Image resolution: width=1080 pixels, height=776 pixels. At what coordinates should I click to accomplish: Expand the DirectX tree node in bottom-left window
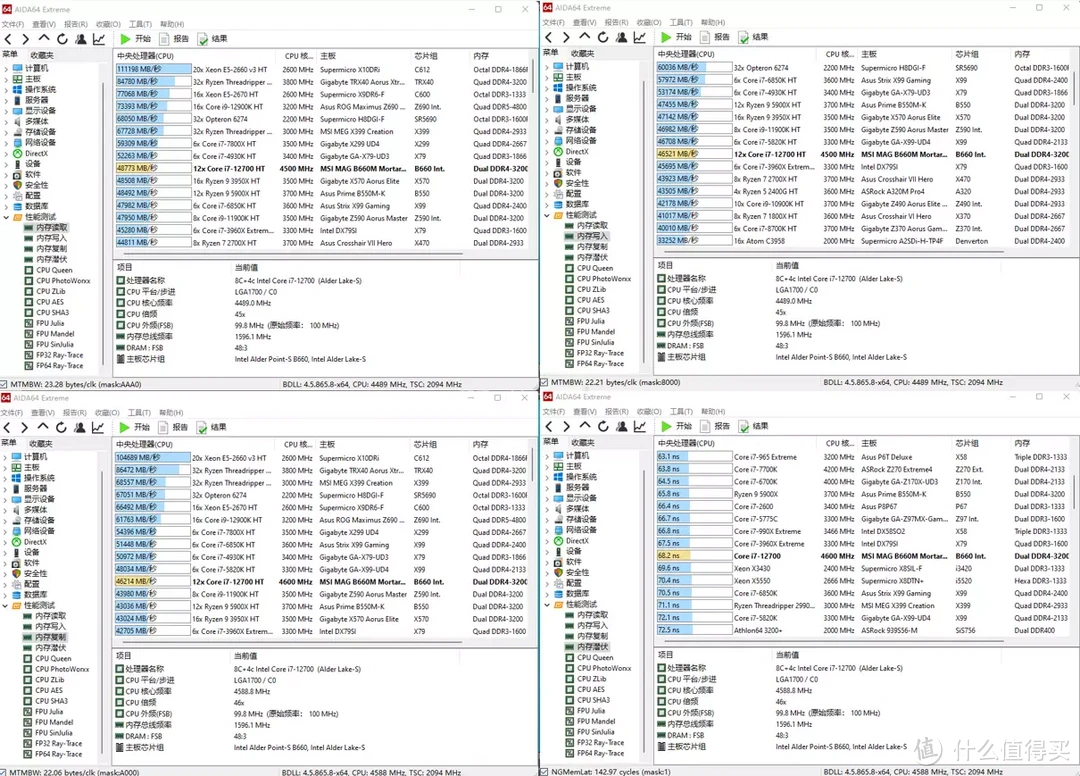6,542
